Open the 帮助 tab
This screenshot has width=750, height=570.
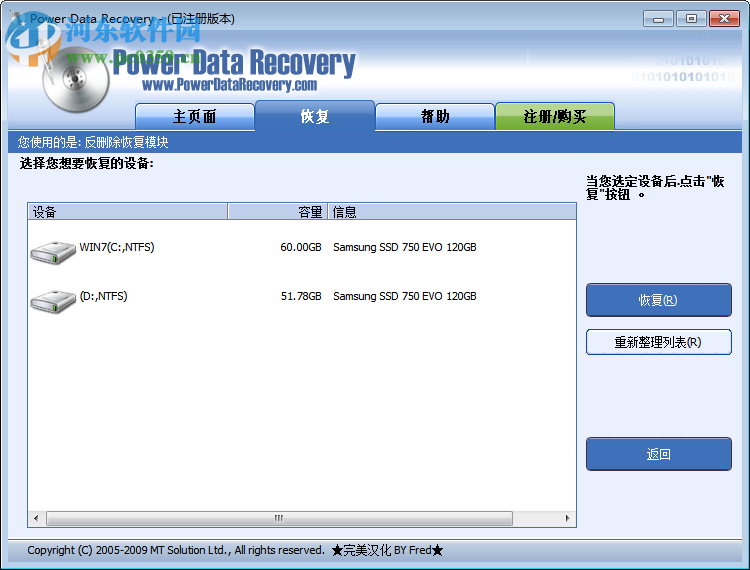point(435,116)
